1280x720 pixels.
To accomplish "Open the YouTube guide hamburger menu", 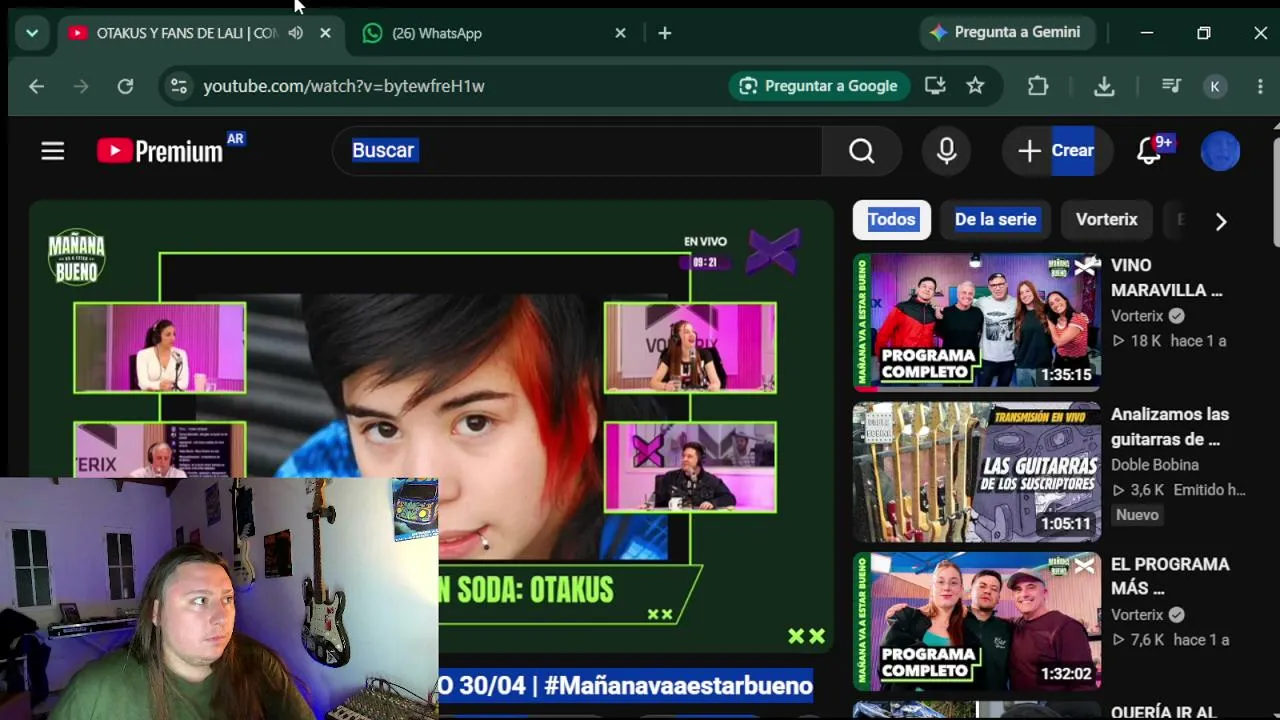I will pos(53,151).
